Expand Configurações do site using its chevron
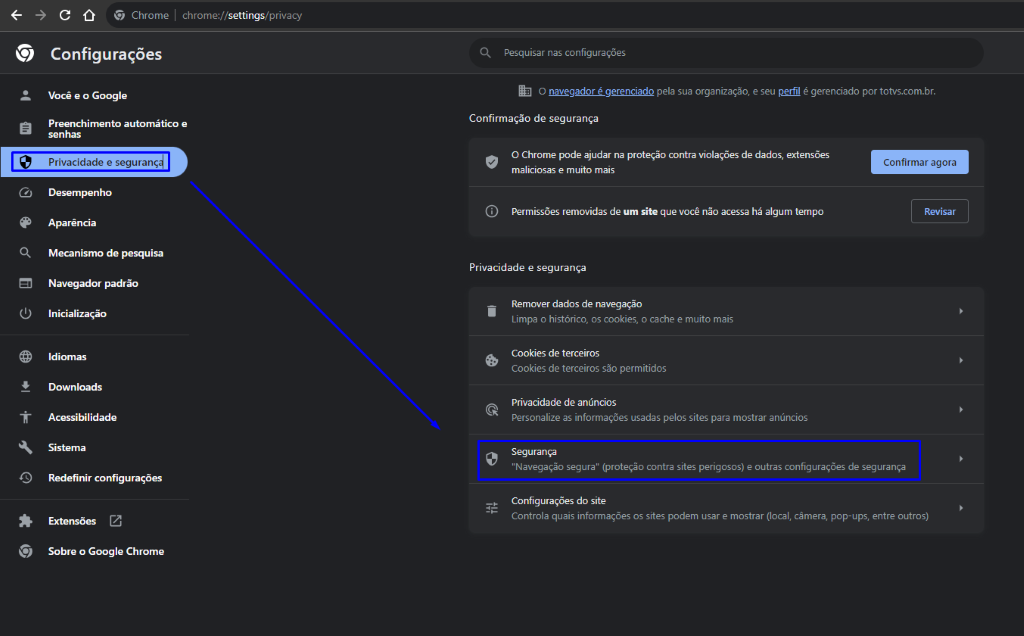 (960, 508)
